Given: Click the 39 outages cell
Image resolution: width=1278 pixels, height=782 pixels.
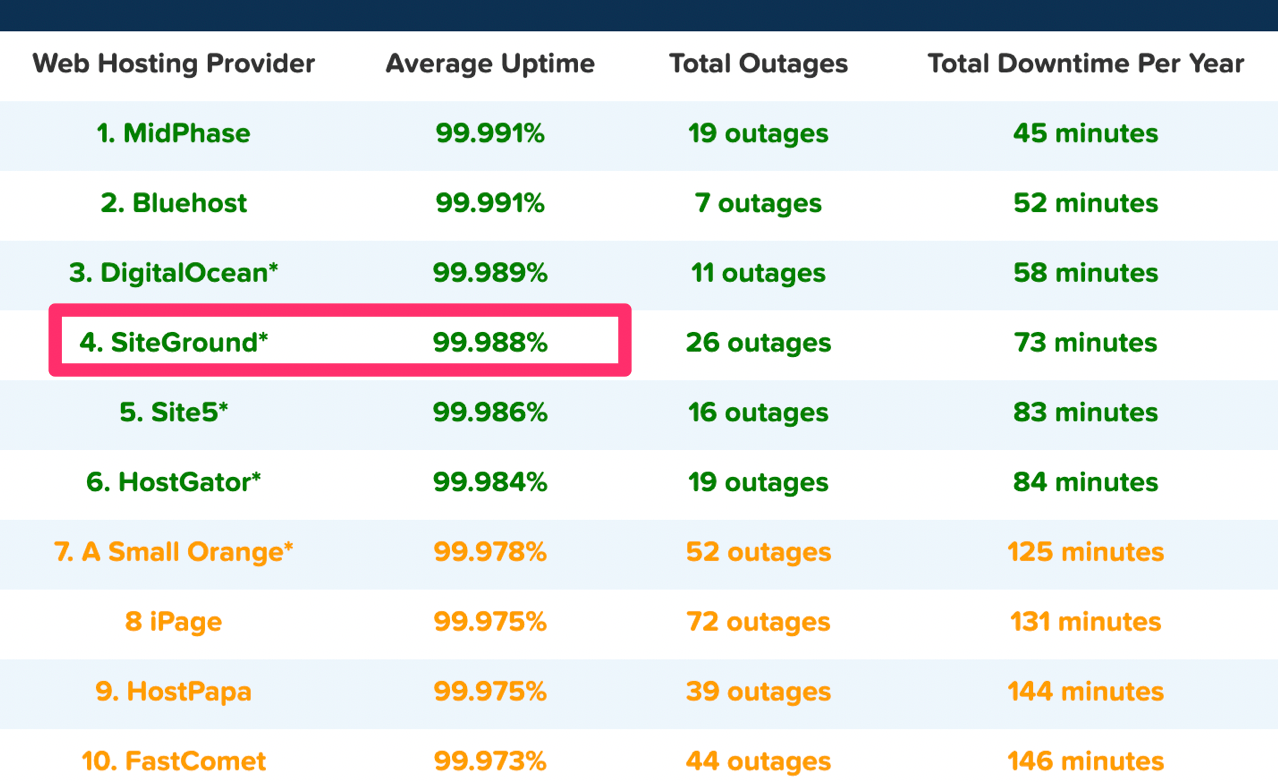Looking at the screenshot, I should 758,693.
